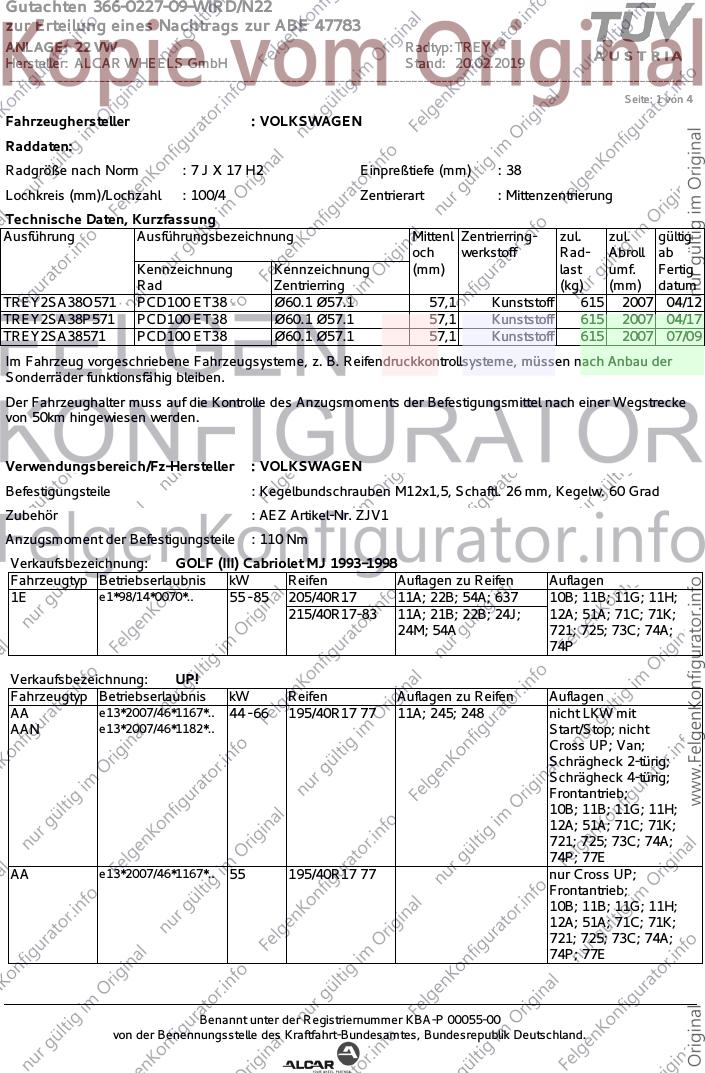Click 'Anzugsmoment der Befestigungsteile' label
The height and width of the screenshot is (1073, 705).
[120, 540]
